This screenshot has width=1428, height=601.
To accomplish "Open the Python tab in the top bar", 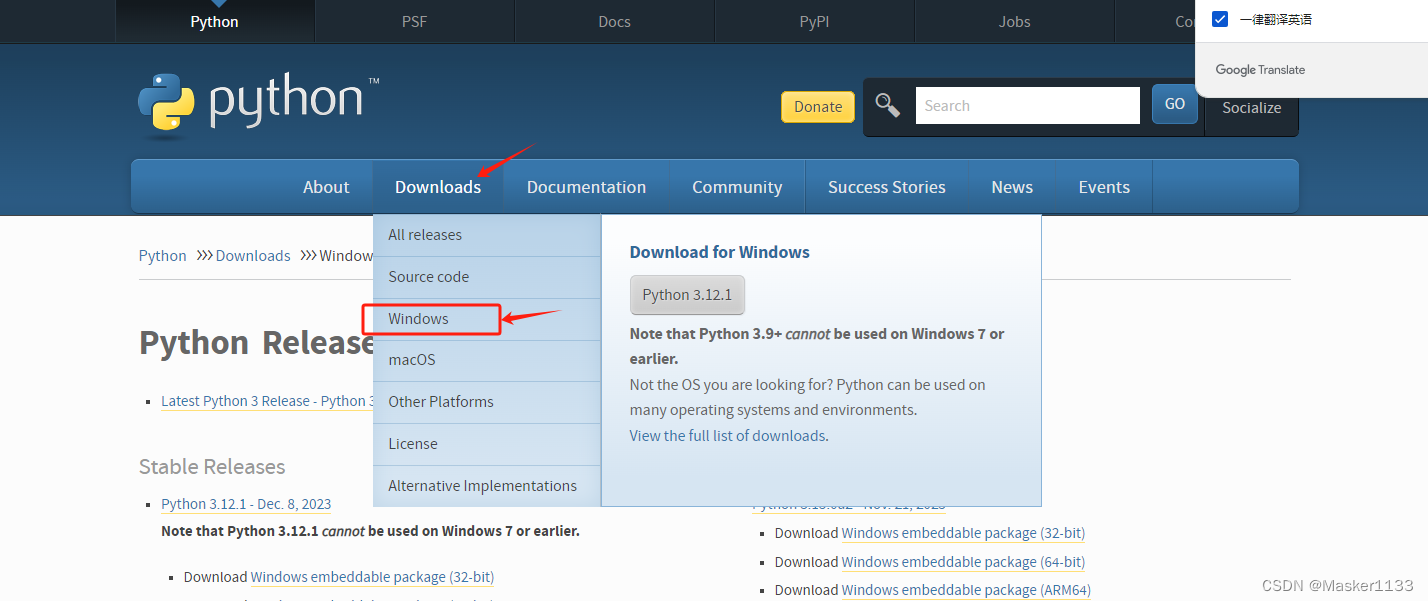I will [215, 21].
